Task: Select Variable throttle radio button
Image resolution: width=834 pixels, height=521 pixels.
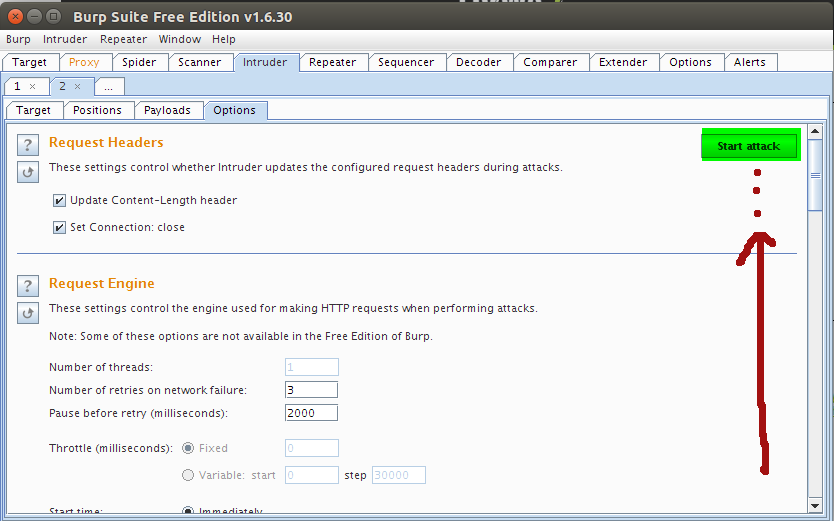Action: coord(188,475)
